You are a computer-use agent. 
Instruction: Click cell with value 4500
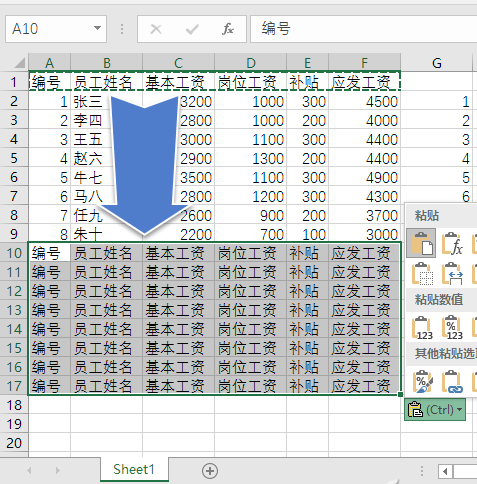(365, 101)
